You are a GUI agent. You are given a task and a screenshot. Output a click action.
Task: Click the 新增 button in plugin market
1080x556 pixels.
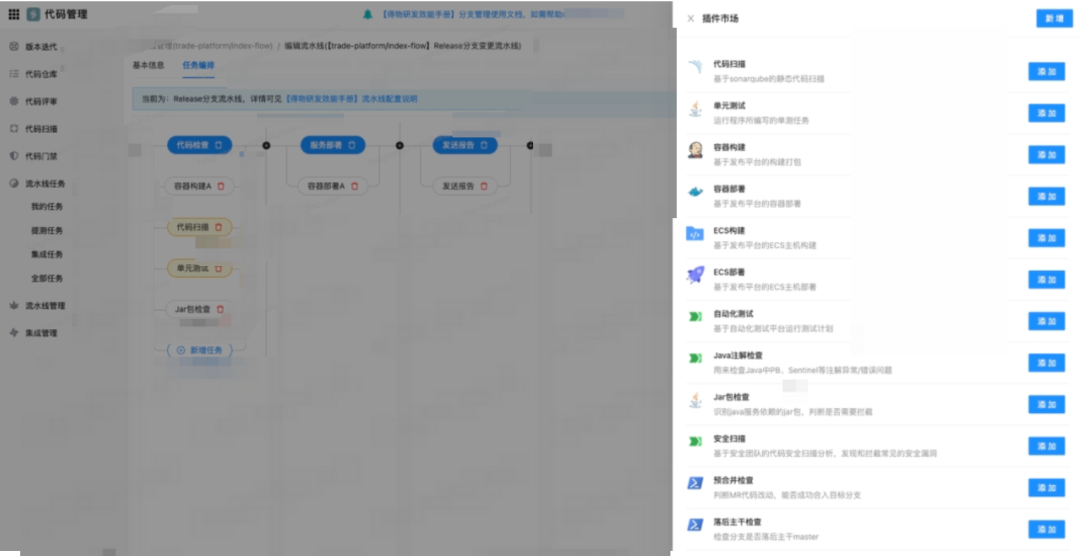[1054, 19]
